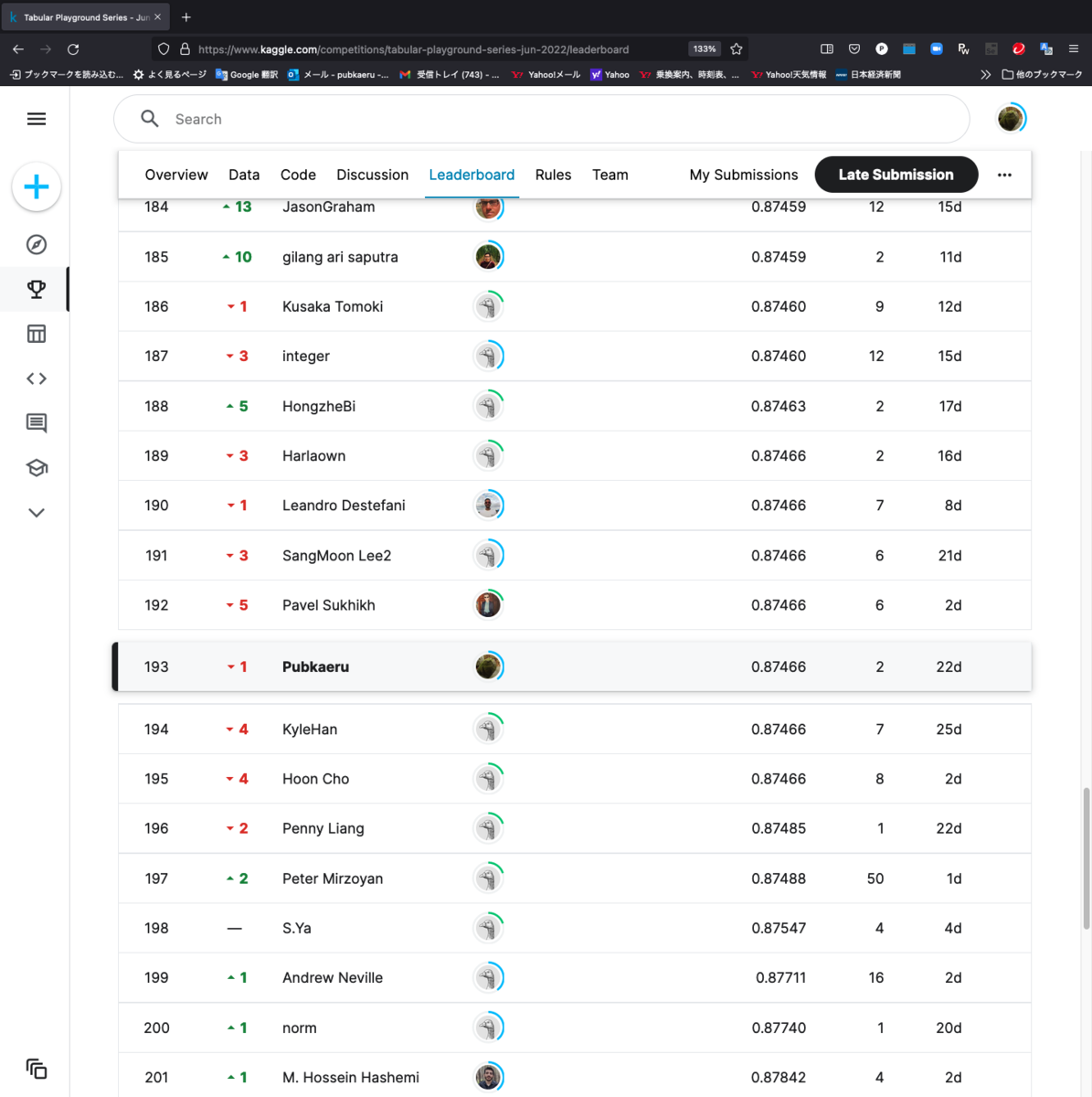Switch to the Overview tab
The width and height of the screenshot is (1092, 1097).
(x=175, y=175)
